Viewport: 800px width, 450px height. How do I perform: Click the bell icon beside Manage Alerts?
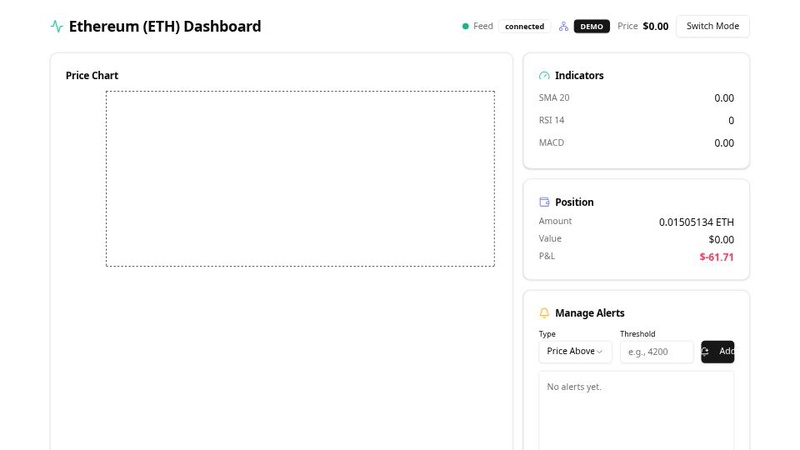point(544,313)
